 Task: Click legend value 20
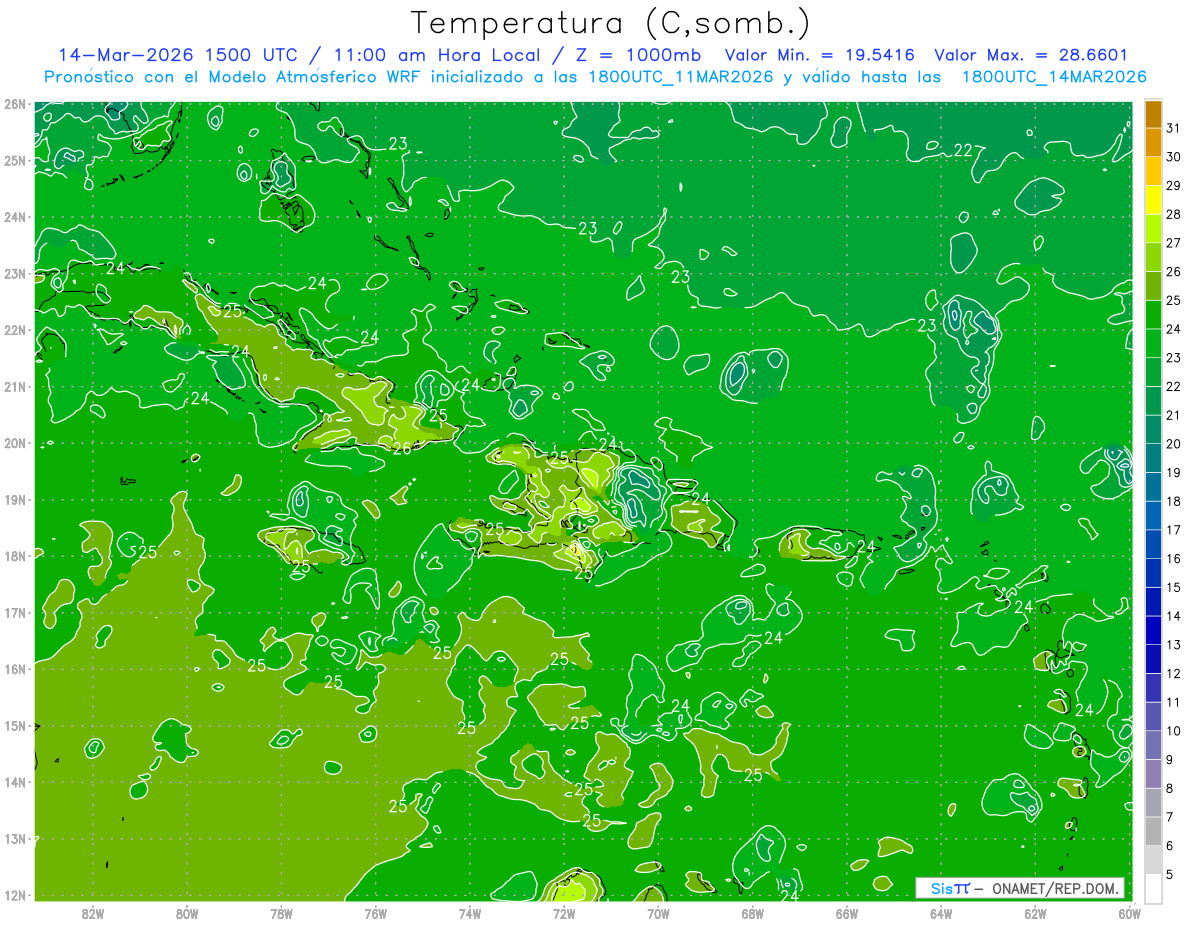tap(1173, 443)
